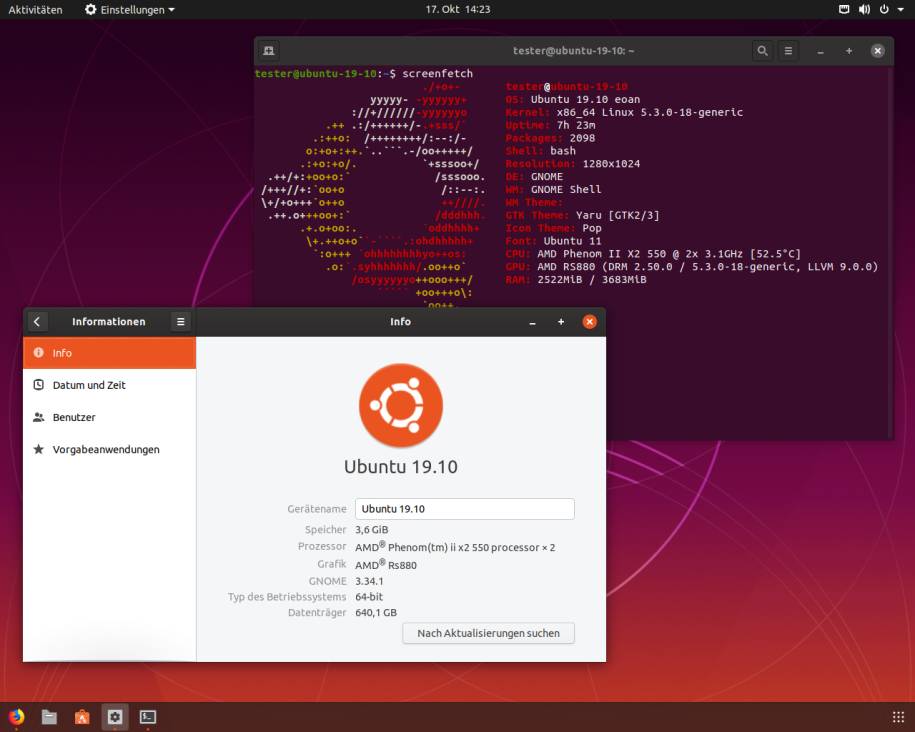
Task: Open Firefox from the dock
Action: point(18,716)
